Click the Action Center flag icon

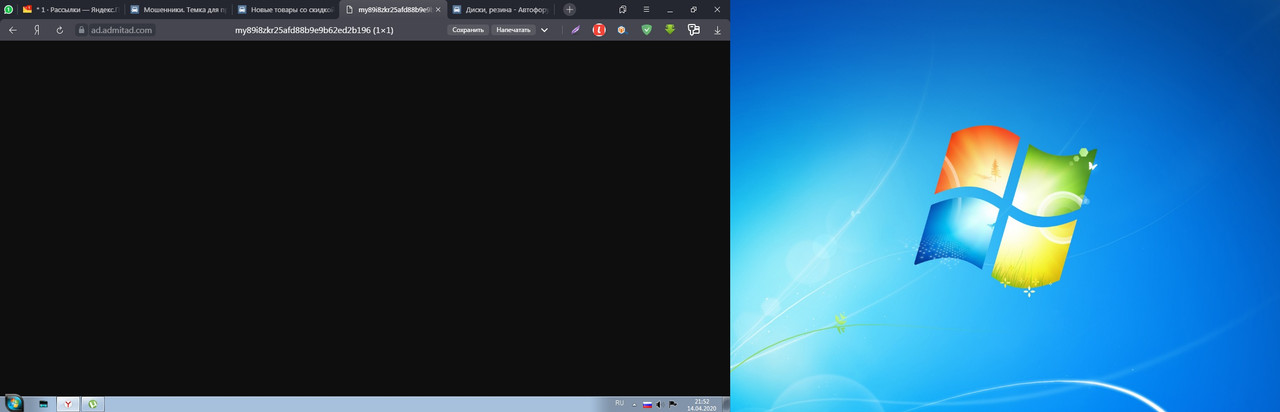coord(672,404)
